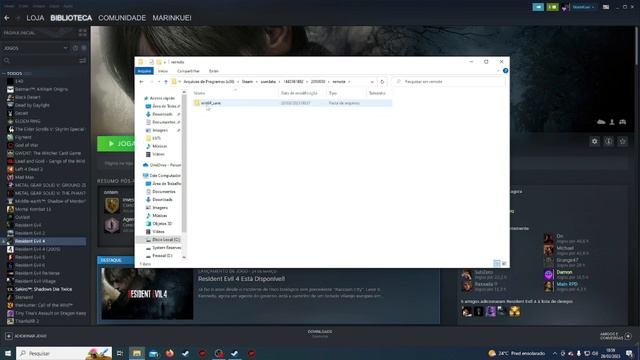Image resolution: width=640 pixels, height=360 pixels.
Task: Select Mortal Kombat 11 in library
Action: tap(33, 209)
